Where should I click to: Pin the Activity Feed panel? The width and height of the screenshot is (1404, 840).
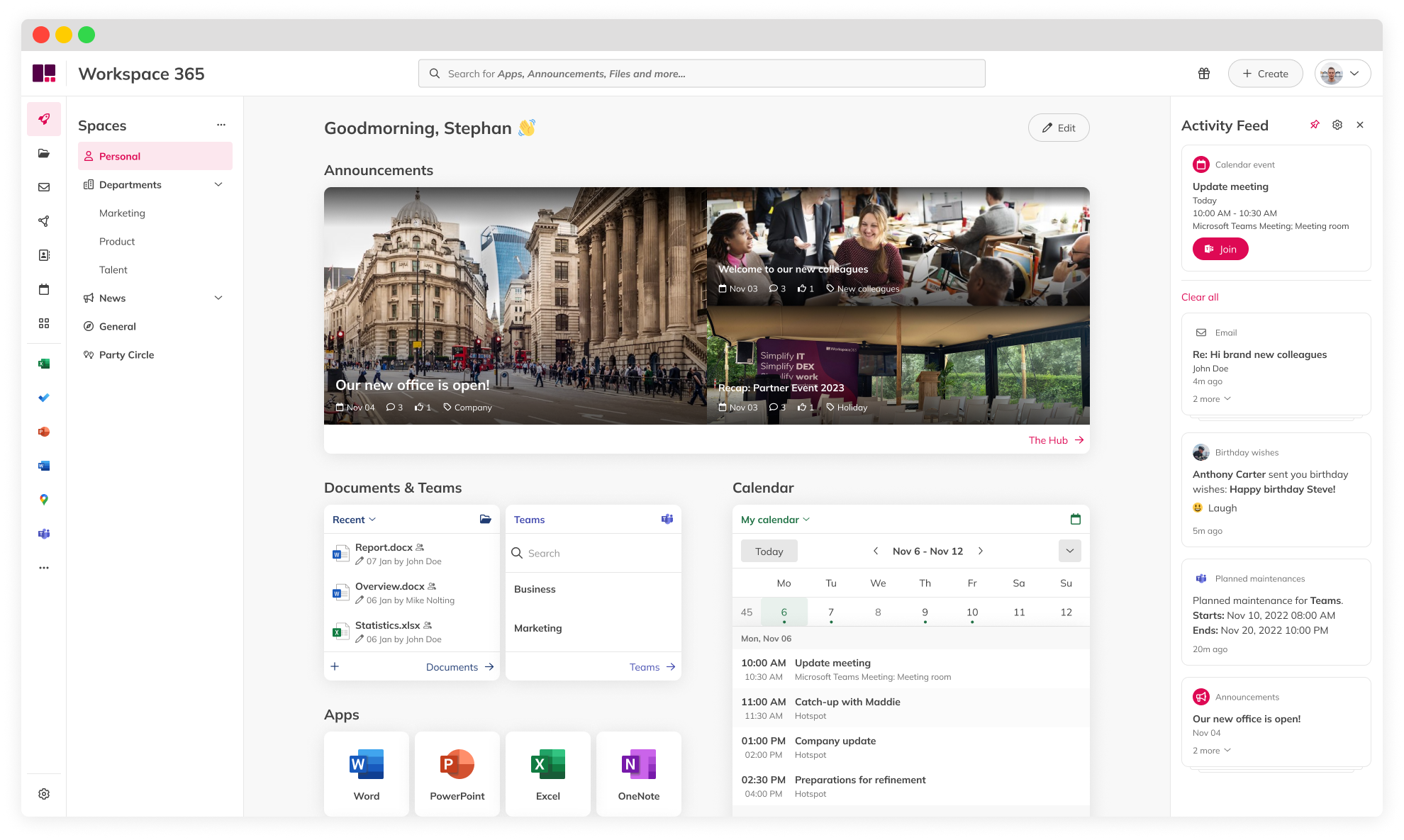tap(1315, 125)
